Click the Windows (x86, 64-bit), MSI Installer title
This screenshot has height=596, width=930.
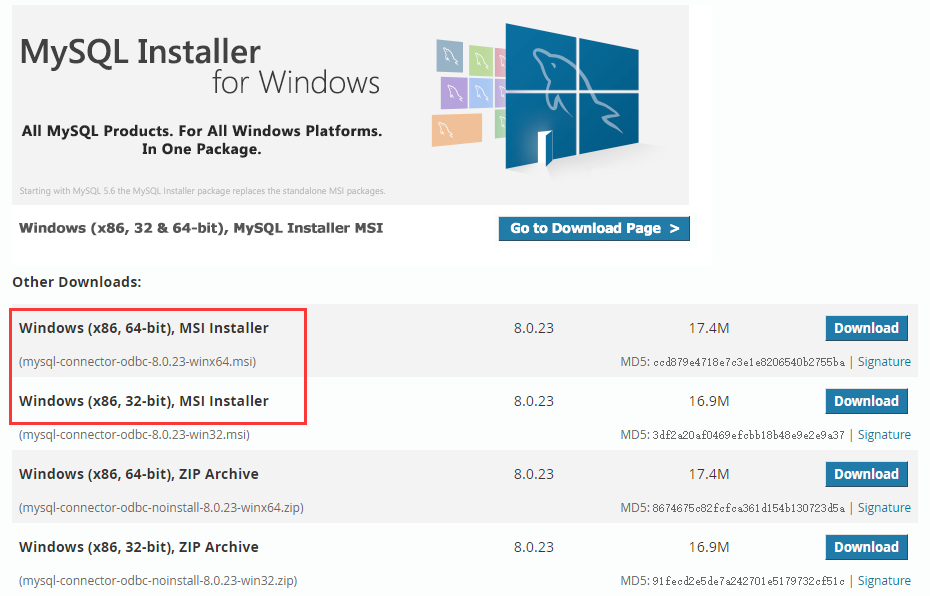click(x=144, y=328)
